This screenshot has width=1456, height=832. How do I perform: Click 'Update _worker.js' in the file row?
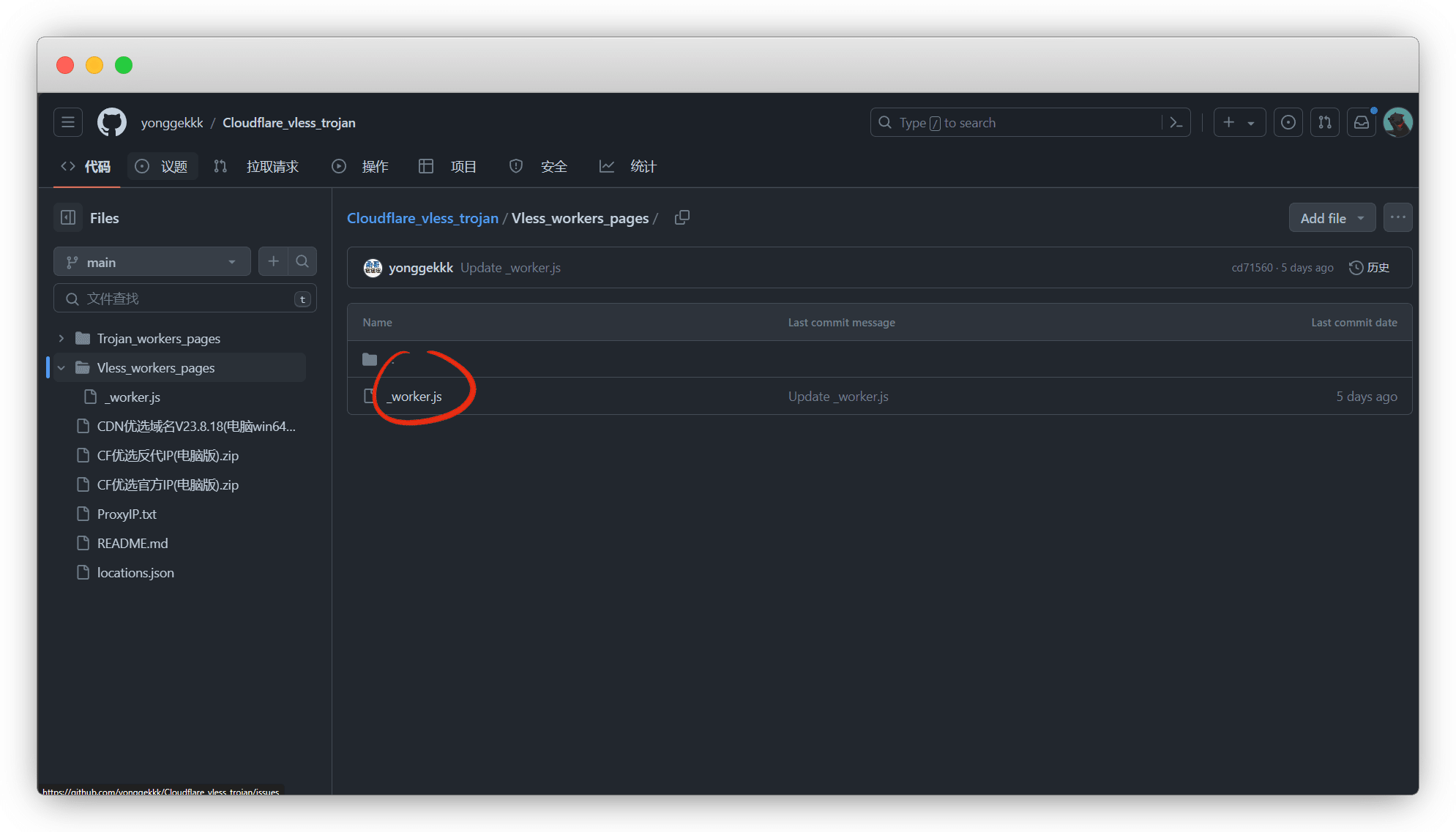838,397
